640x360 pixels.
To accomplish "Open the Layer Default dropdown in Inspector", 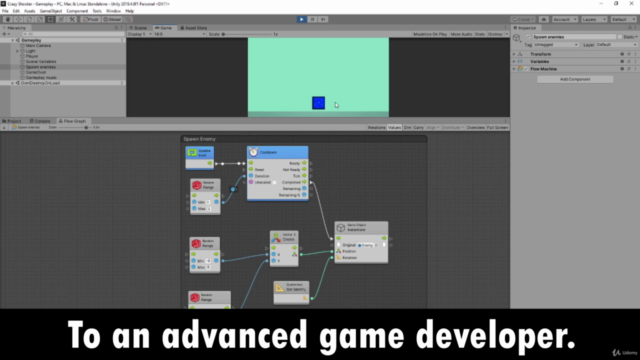I will 616,44.
